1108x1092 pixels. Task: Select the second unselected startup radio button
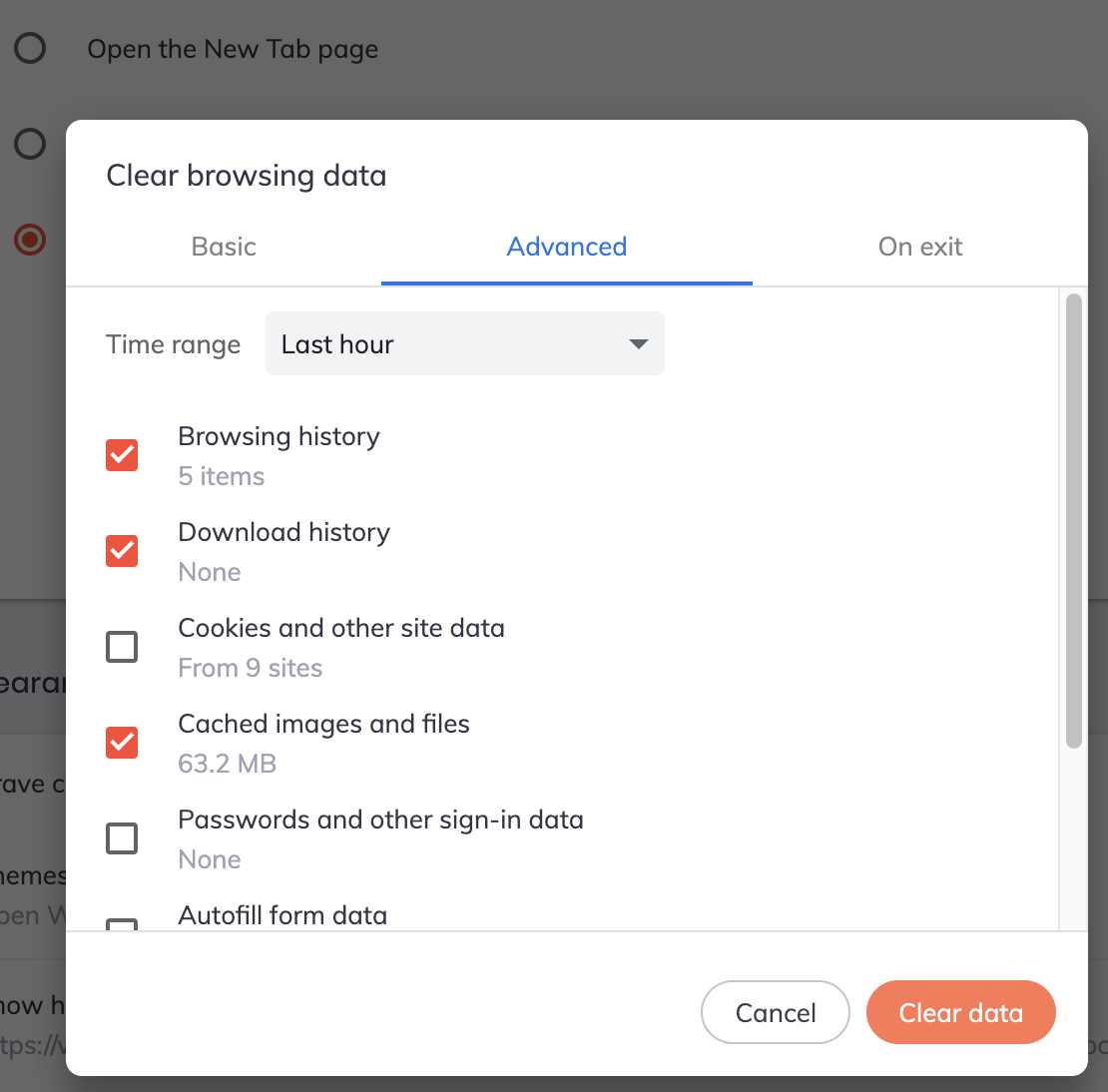(30, 144)
